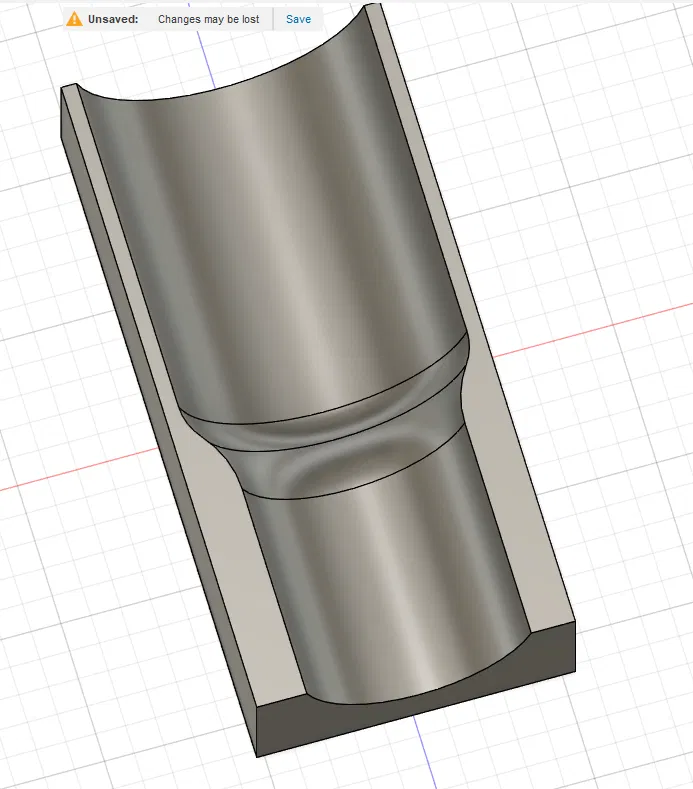This screenshot has height=789, width=693.
Task: Click the Save link
Action: [x=298, y=19]
